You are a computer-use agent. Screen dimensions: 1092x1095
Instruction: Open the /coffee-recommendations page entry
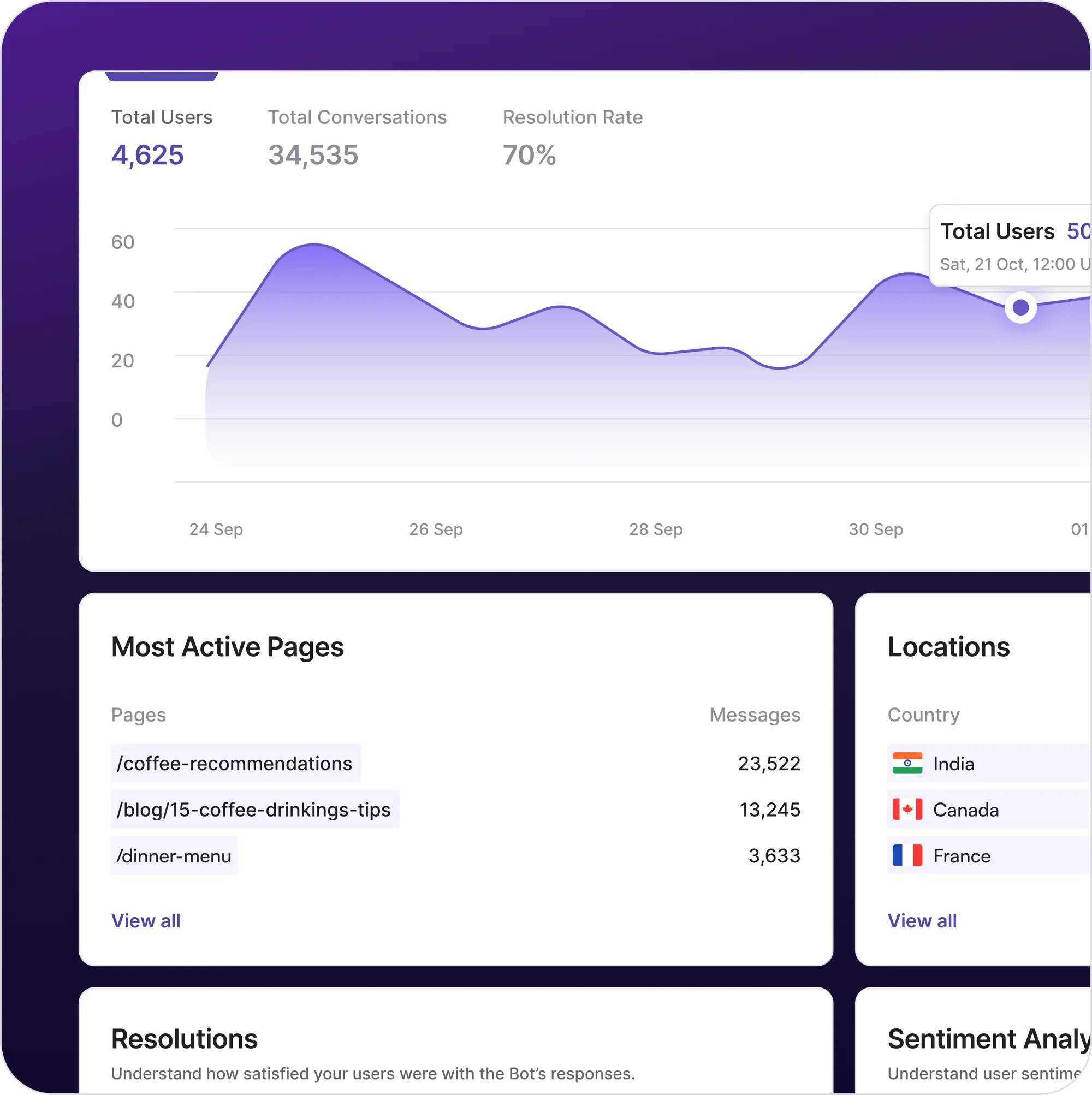point(235,763)
